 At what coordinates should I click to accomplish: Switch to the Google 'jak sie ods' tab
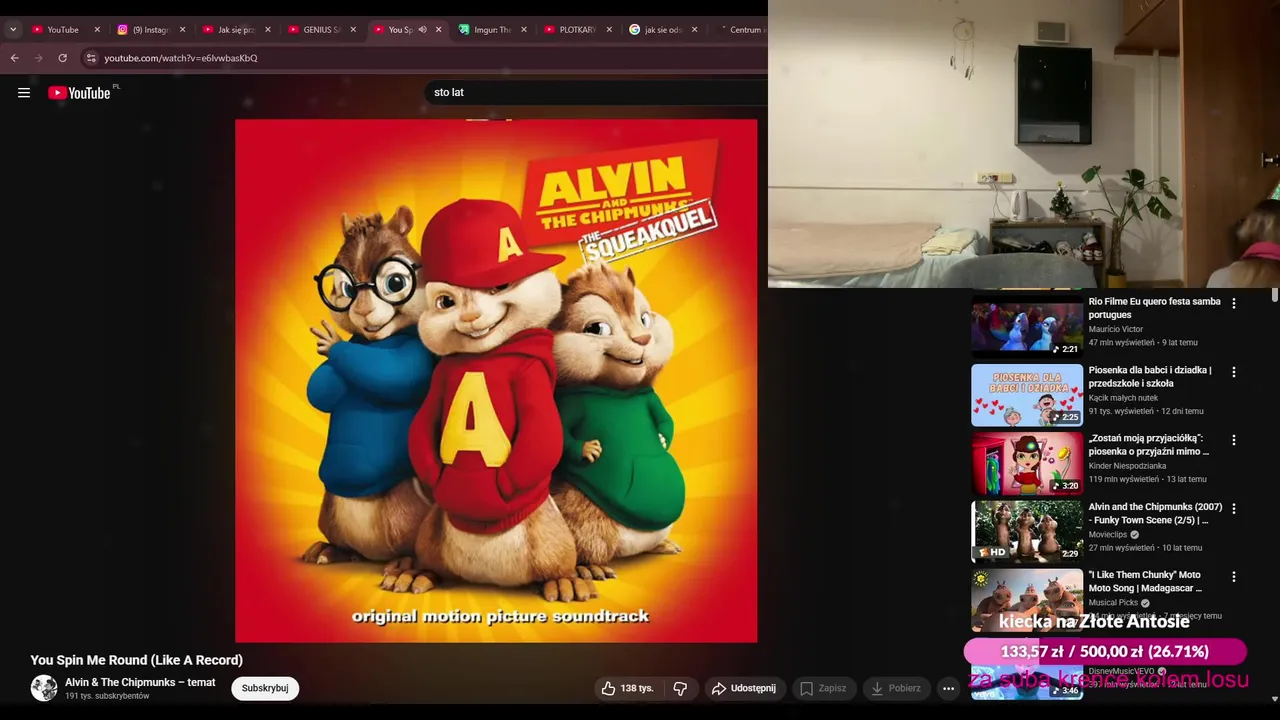[662, 30]
